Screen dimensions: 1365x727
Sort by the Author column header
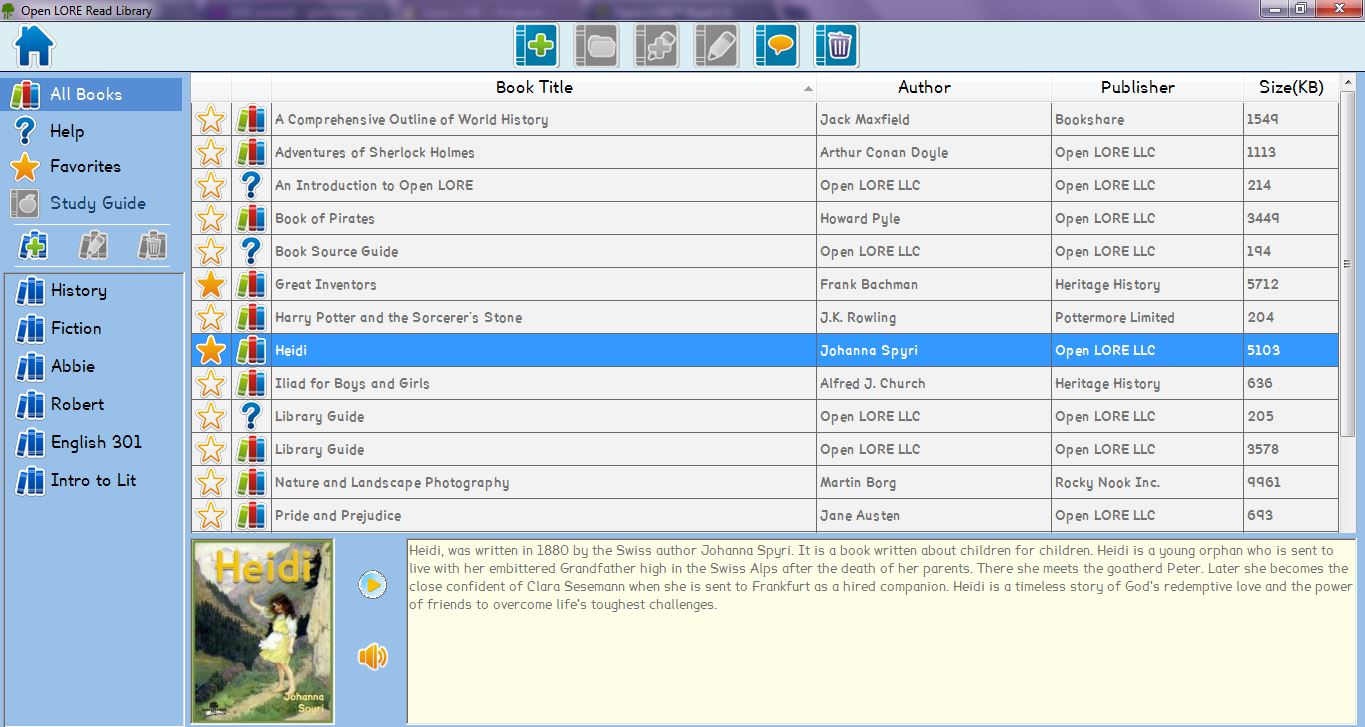934,87
